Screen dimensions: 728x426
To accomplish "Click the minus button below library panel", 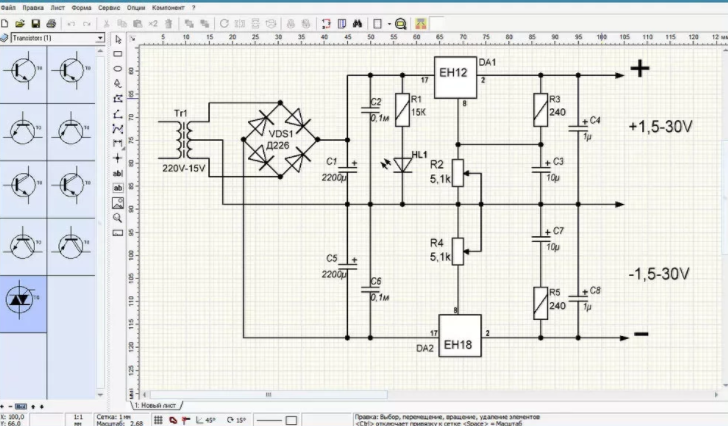I will pyautogui.click(x=11, y=407).
